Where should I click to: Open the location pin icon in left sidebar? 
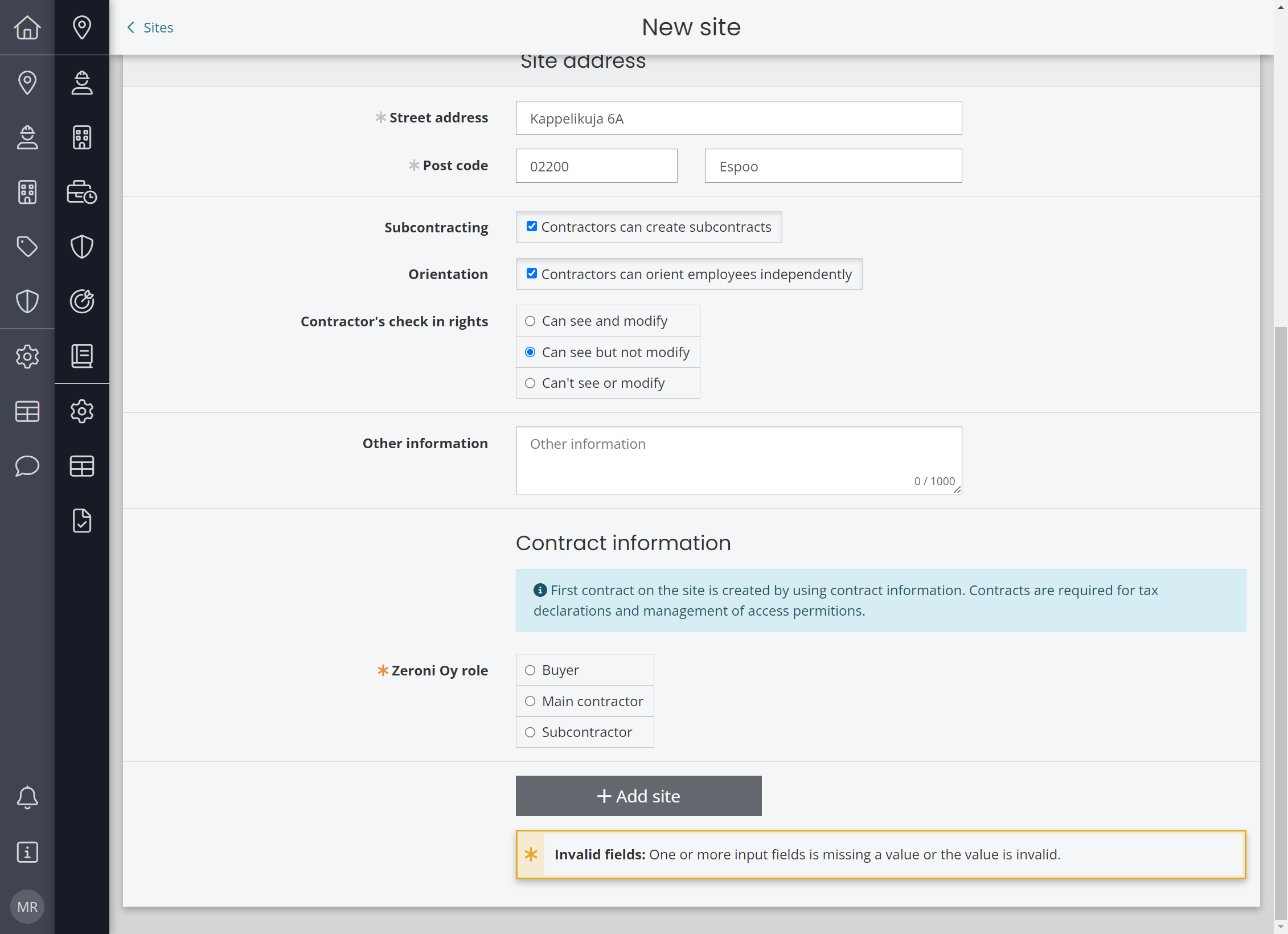point(27,83)
